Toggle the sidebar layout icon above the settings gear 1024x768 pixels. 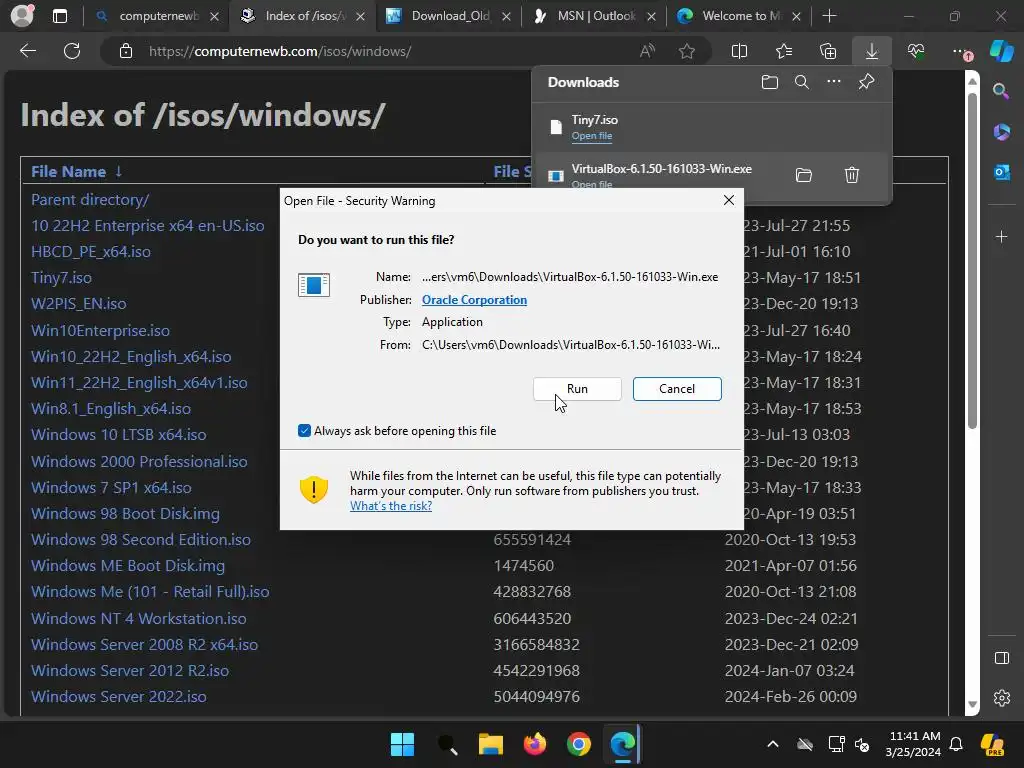click(1001, 658)
